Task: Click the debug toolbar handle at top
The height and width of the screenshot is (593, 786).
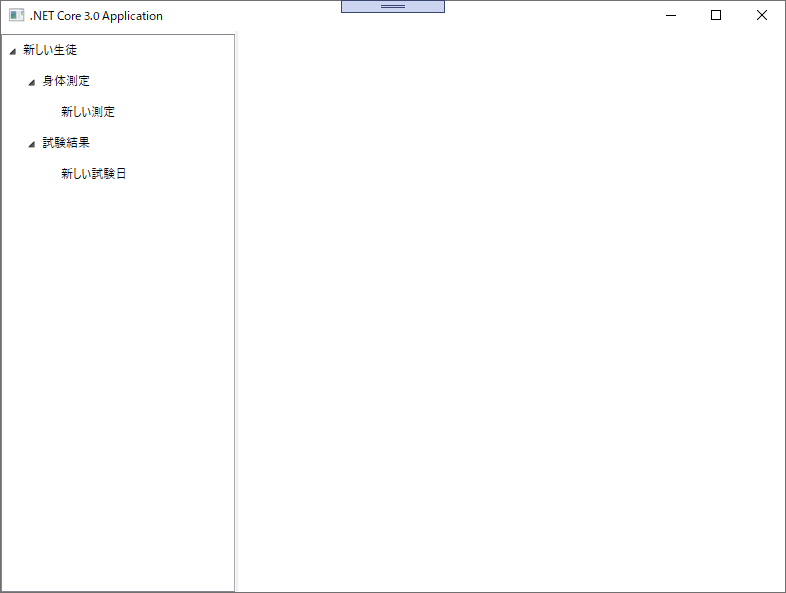Action: coord(393,7)
